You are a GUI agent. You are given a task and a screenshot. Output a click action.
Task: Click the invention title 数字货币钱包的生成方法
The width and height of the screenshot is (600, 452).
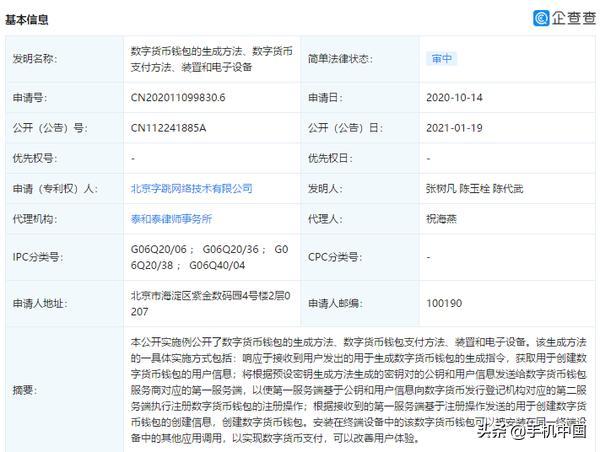(x=212, y=59)
